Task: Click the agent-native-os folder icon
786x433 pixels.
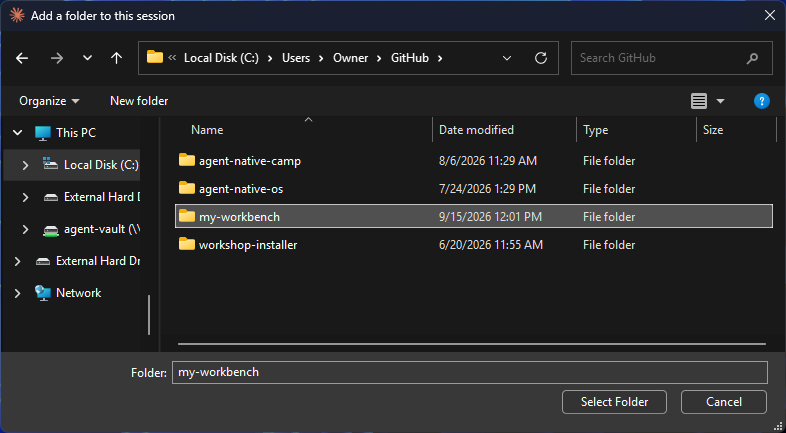Action: [186, 188]
